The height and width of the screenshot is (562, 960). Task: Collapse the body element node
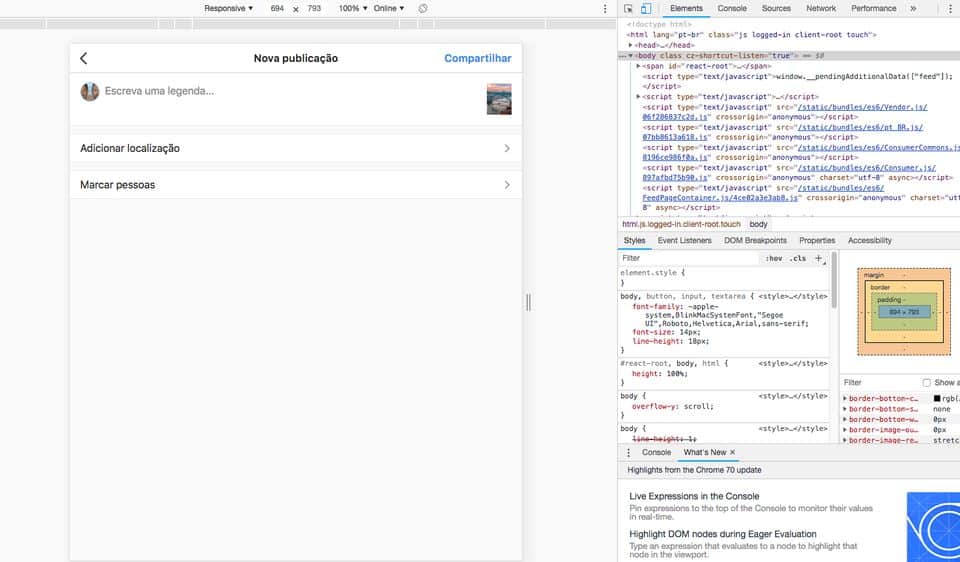point(631,56)
